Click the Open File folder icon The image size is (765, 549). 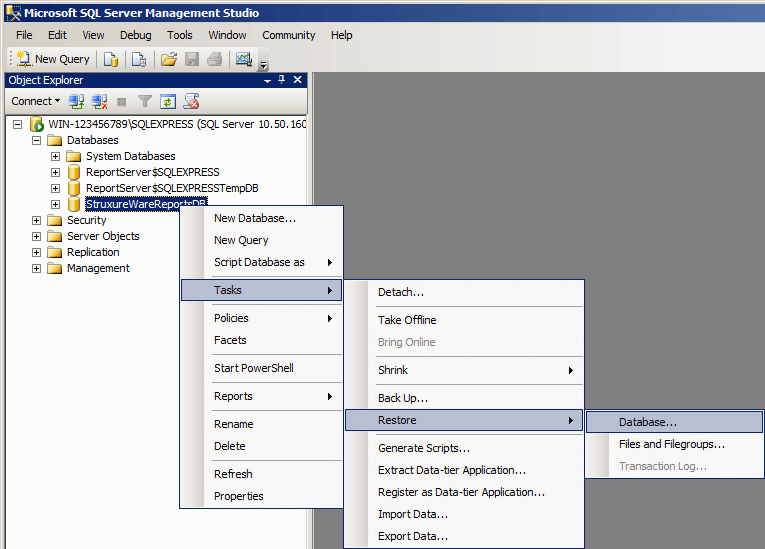coord(169,59)
